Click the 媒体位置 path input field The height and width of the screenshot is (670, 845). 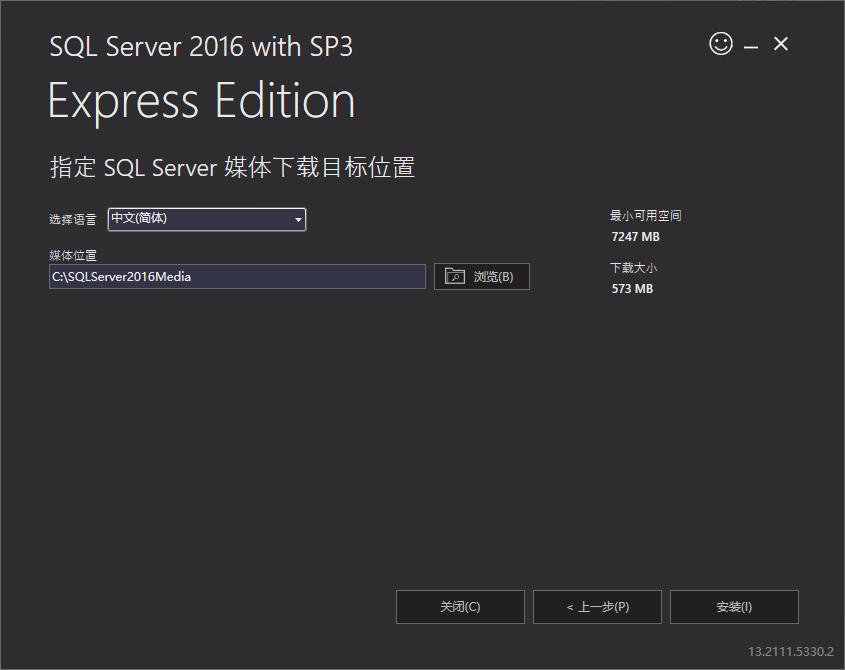click(x=237, y=277)
